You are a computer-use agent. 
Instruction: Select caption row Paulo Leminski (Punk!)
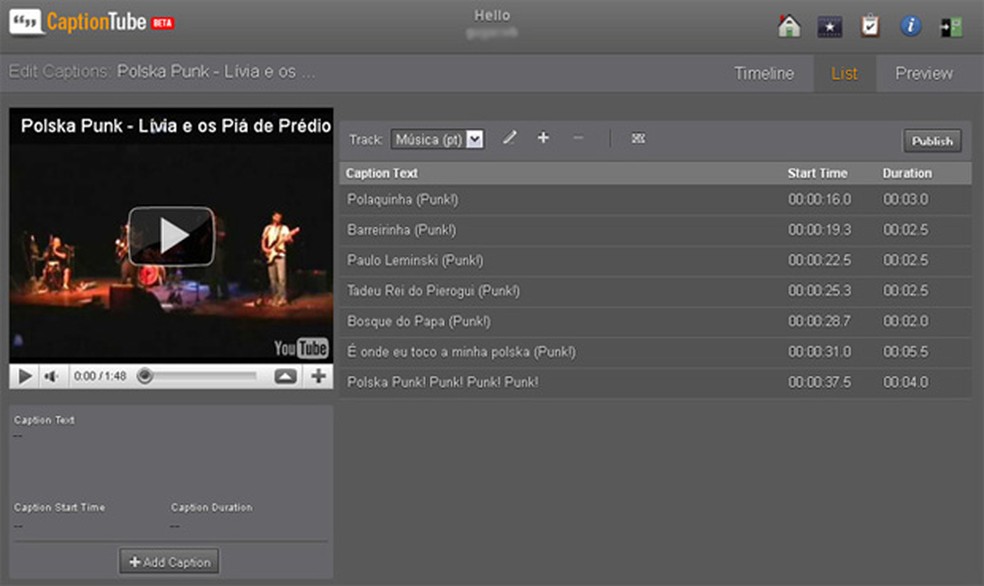(655, 260)
